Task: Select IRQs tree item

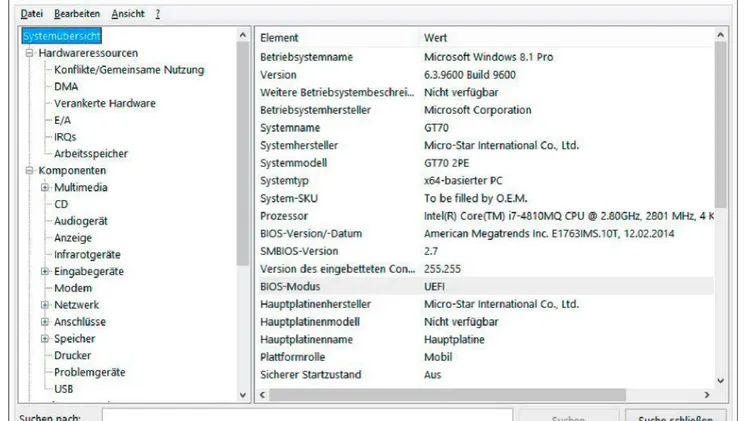Action: [x=65, y=137]
